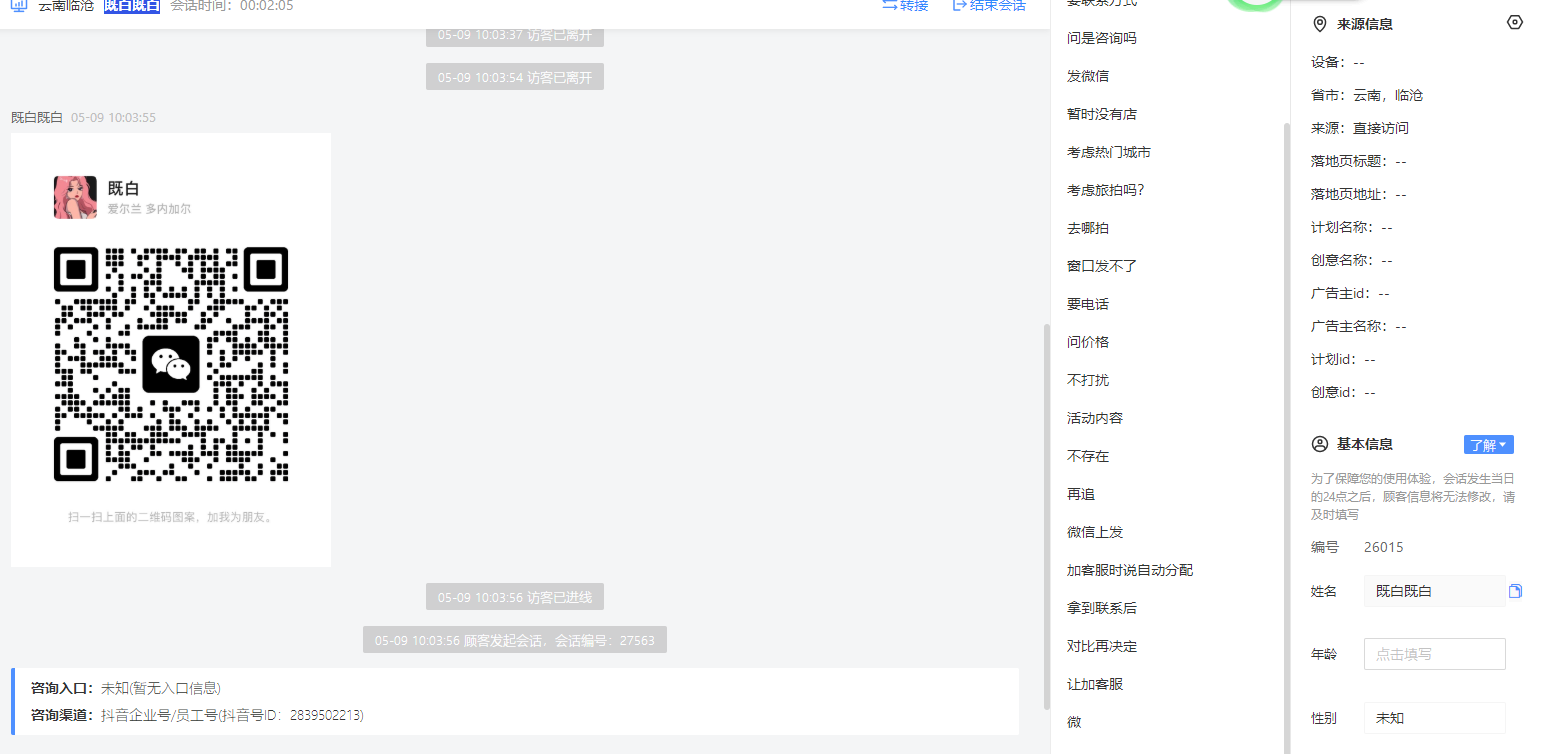Select quick reply 考虑热门城市
The height and width of the screenshot is (754, 1543).
click(x=1109, y=152)
